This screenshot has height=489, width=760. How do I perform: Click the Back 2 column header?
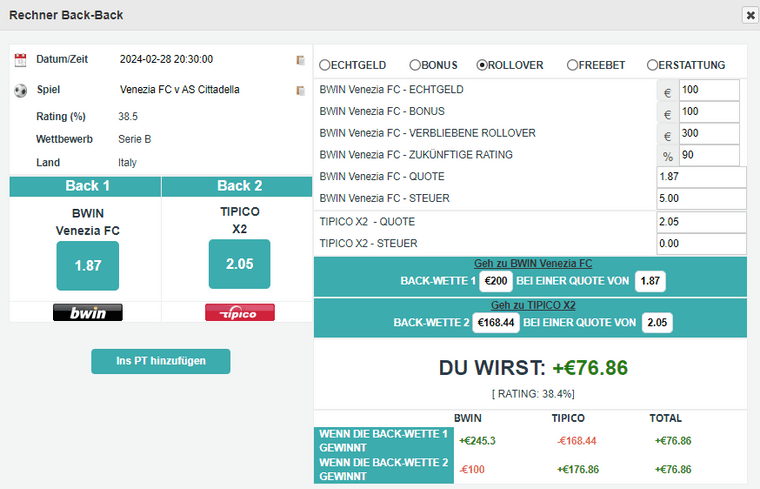tap(237, 187)
